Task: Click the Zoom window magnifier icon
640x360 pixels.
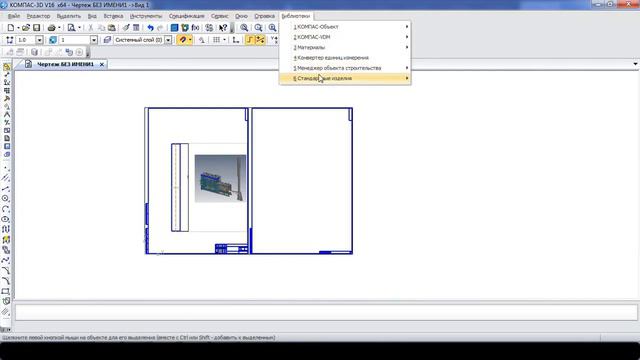Action: pyautogui.click(x=244, y=28)
